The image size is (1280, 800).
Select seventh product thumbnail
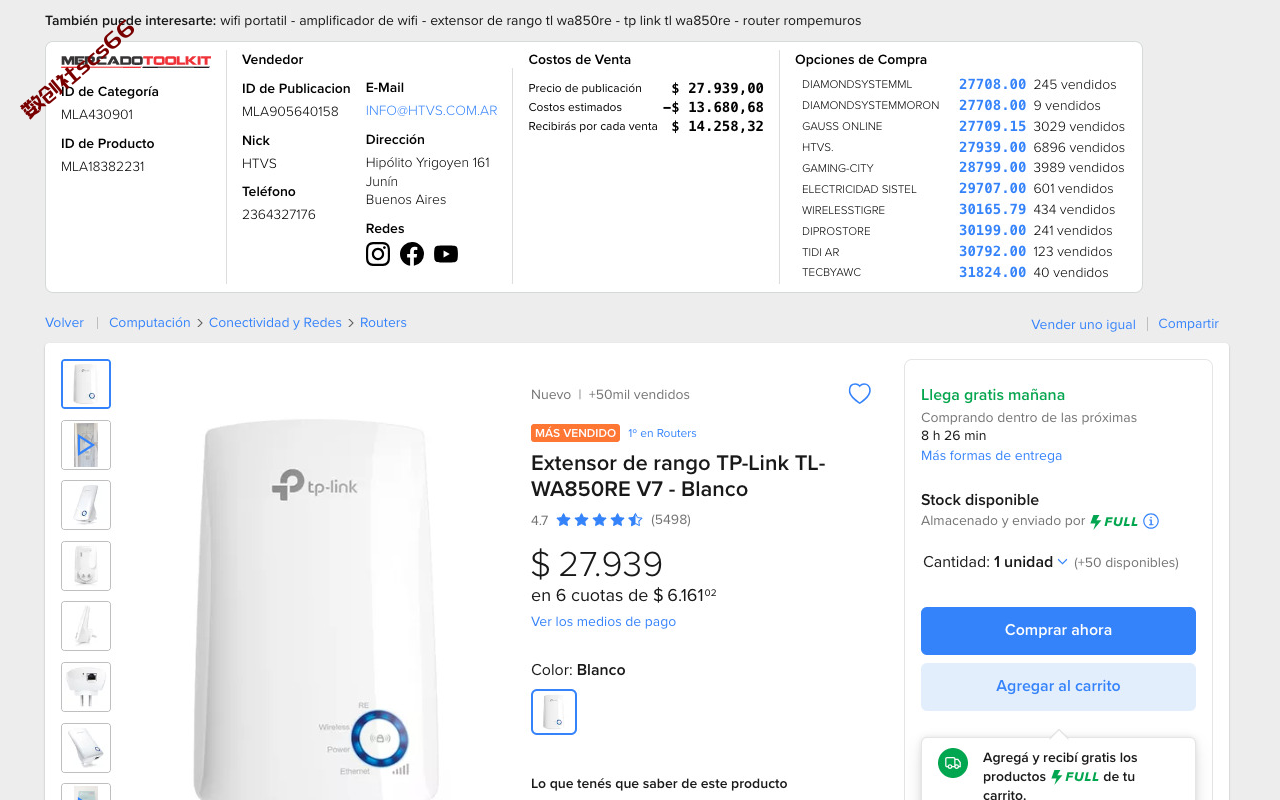pyautogui.click(x=86, y=748)
